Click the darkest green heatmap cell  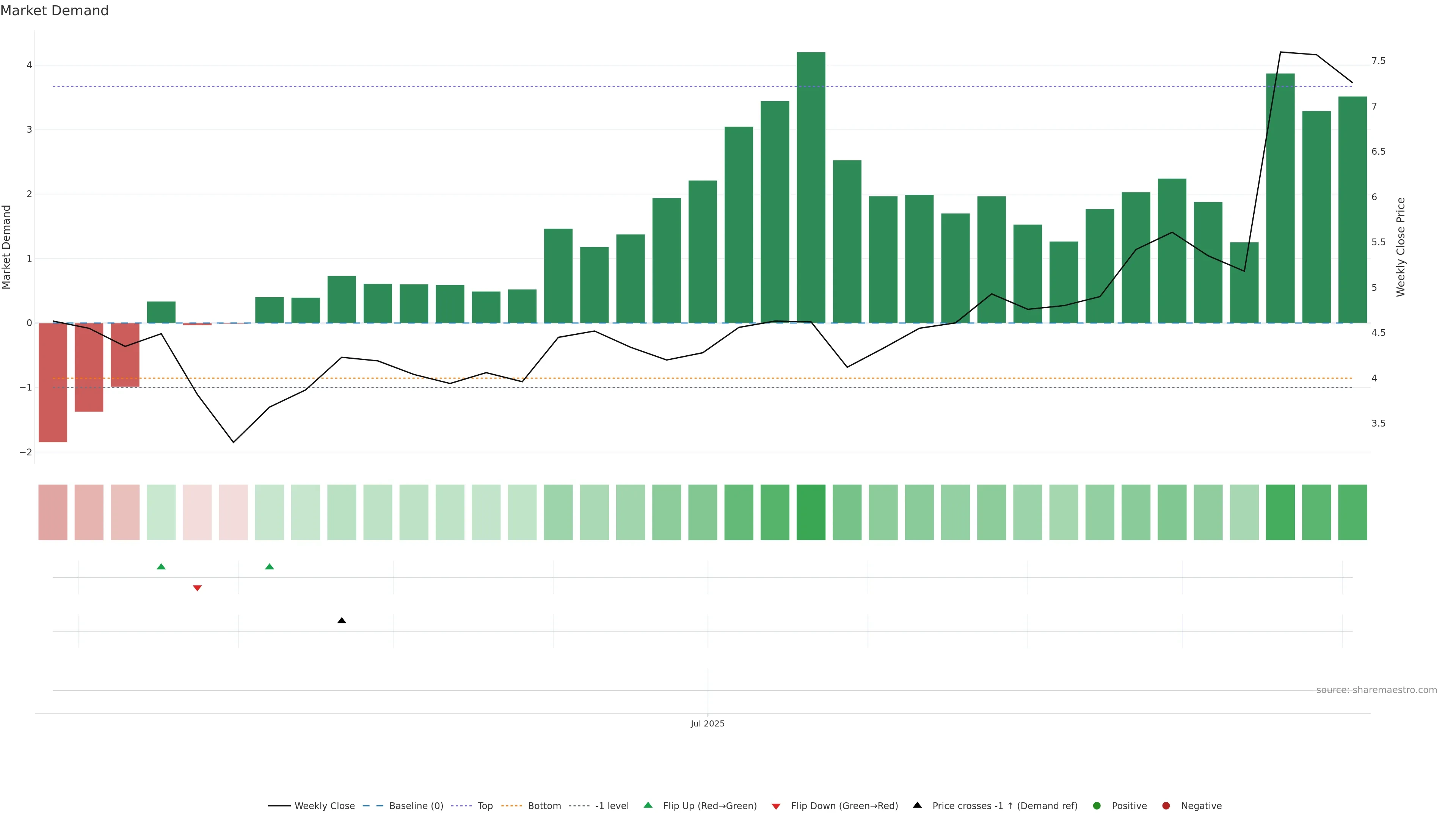811,512
